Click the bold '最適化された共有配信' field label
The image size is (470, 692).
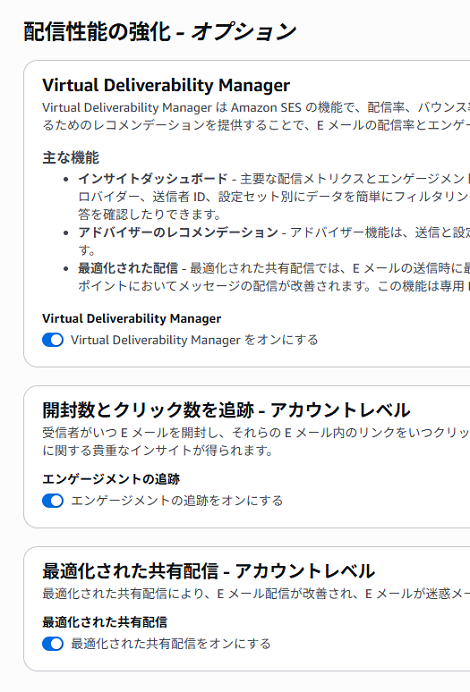[x=105, y=622]
